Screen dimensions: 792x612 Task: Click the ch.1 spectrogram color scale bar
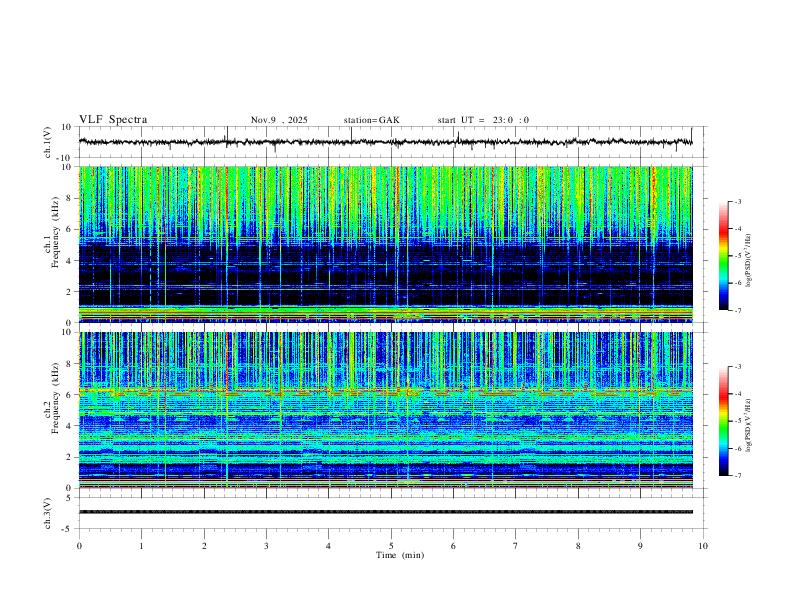pyautogui.click(x=724, y=256)
